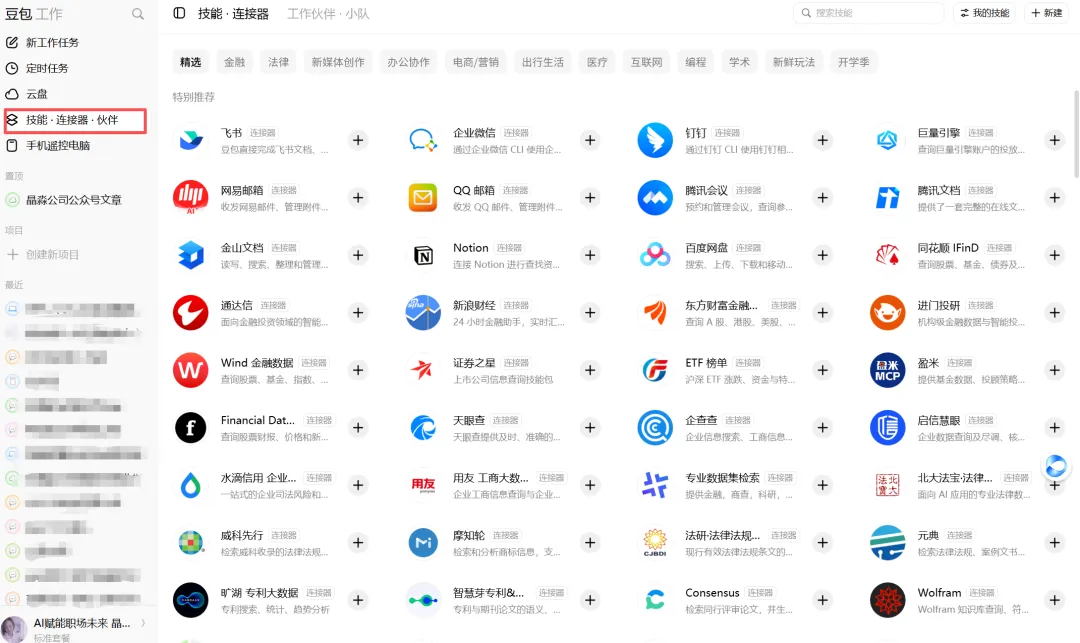Select the 开学季 category tab
This screenshot has width=1080, height=643.
click(x=853, y=62)
